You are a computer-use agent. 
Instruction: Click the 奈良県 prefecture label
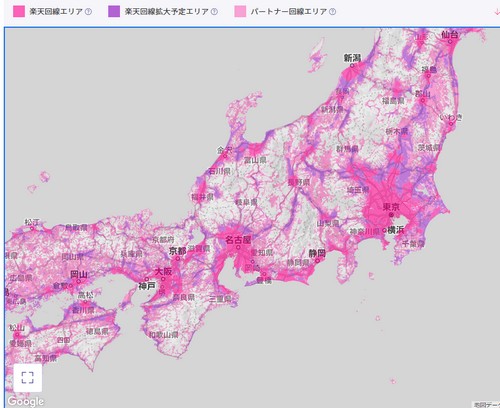coord(183,297)
